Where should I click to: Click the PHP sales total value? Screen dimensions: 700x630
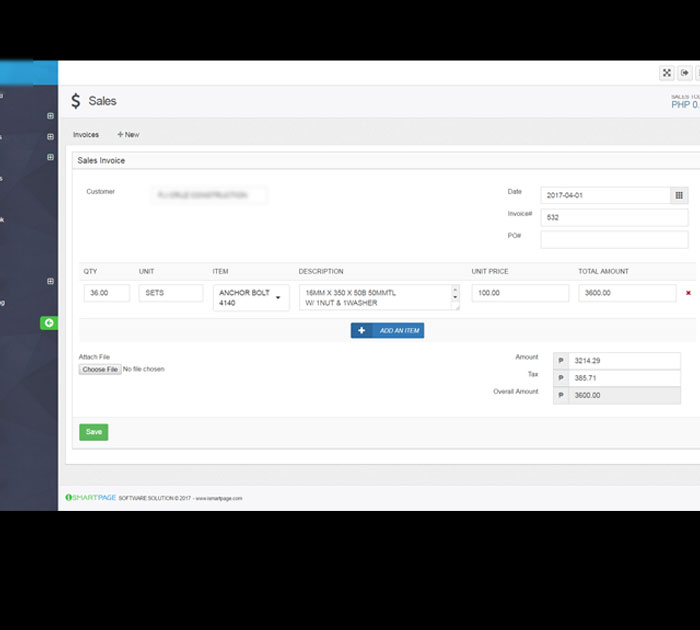tap(685, 105)
